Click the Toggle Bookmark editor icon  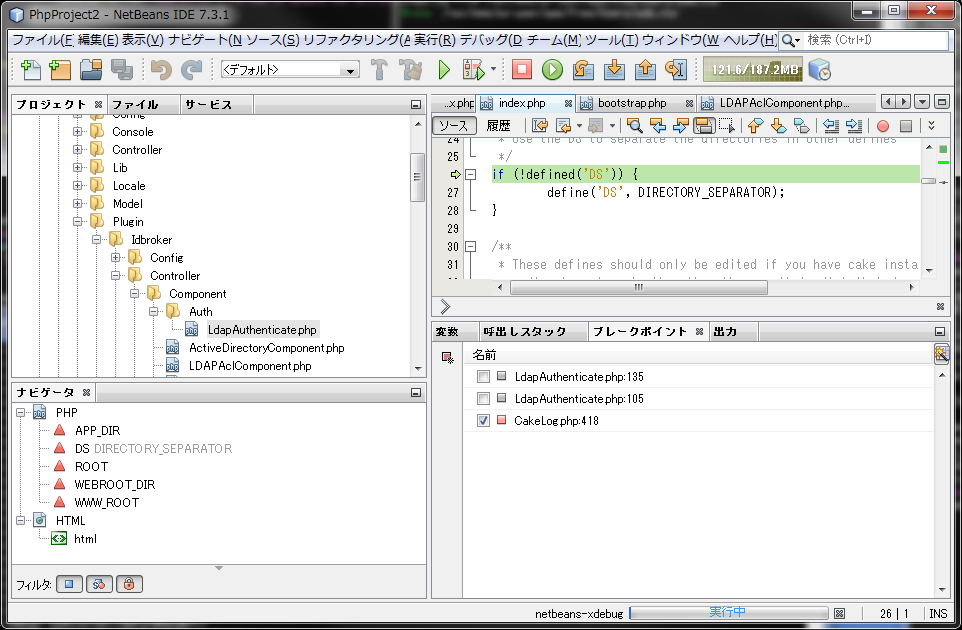tap(801, 126)
